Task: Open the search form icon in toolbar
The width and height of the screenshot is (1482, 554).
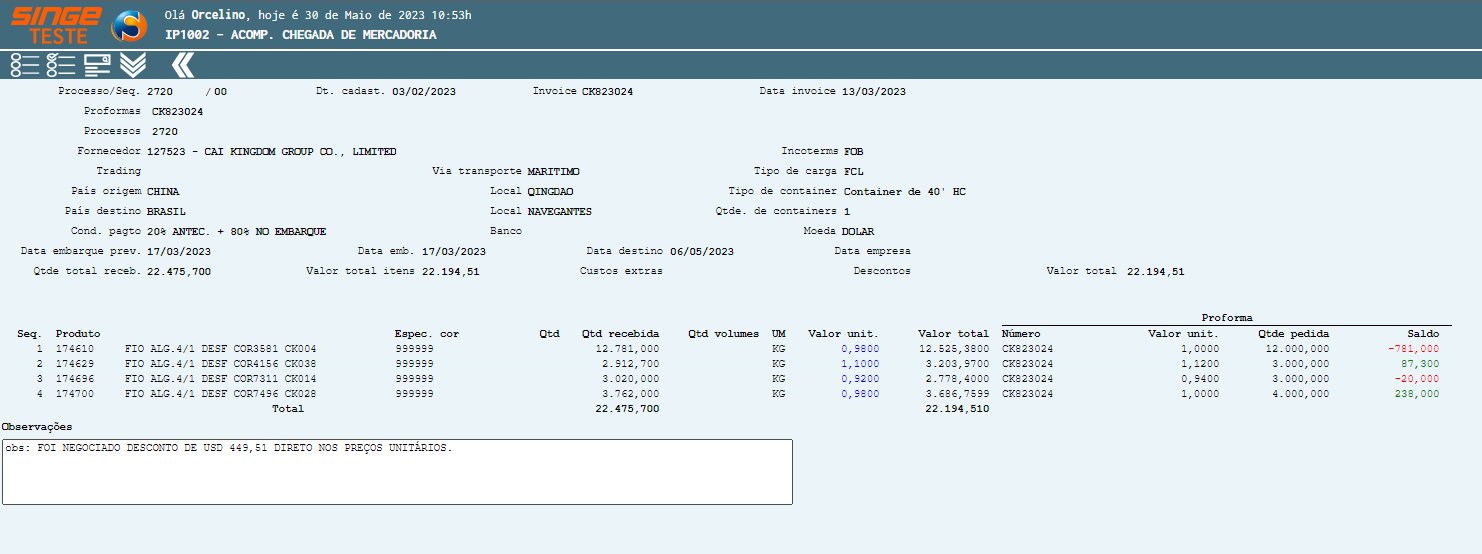Action: 97,65
